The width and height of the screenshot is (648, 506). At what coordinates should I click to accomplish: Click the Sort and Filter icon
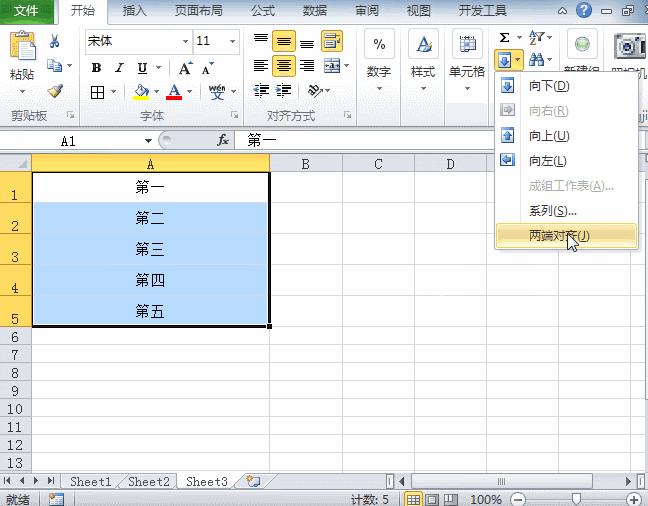[536, 38]
